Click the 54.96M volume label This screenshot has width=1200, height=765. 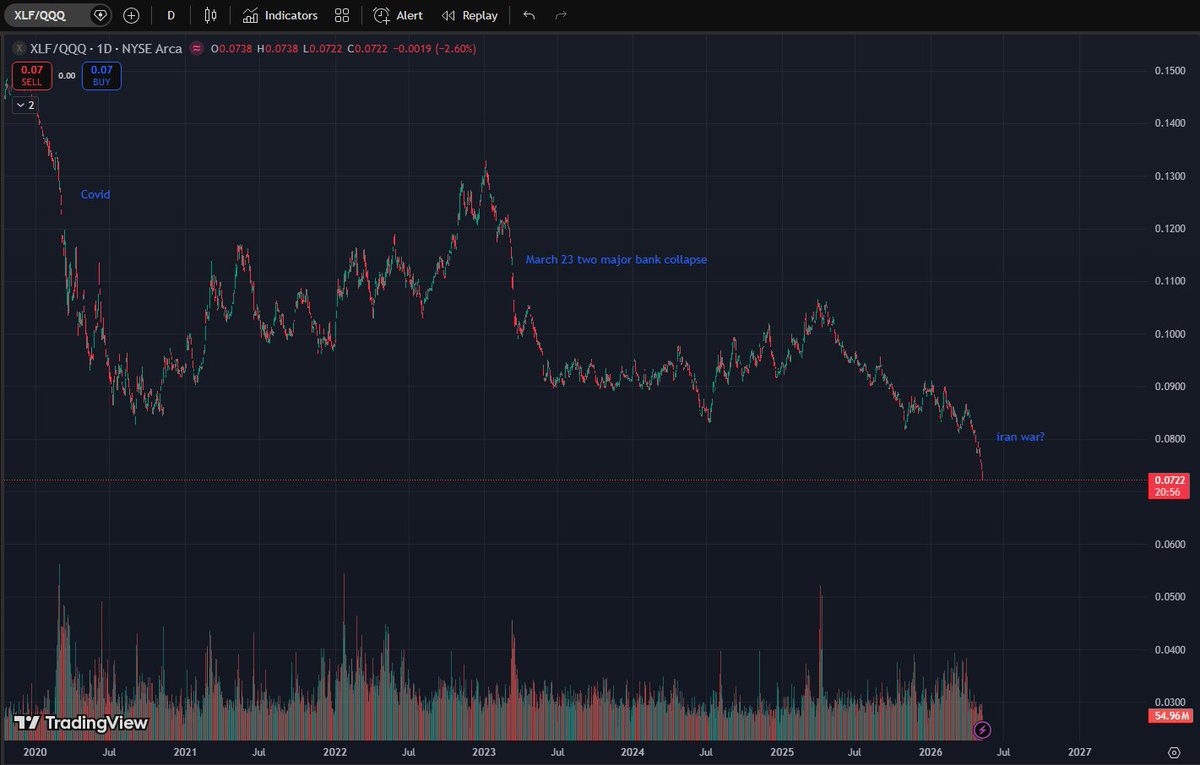coord(1169,716)
